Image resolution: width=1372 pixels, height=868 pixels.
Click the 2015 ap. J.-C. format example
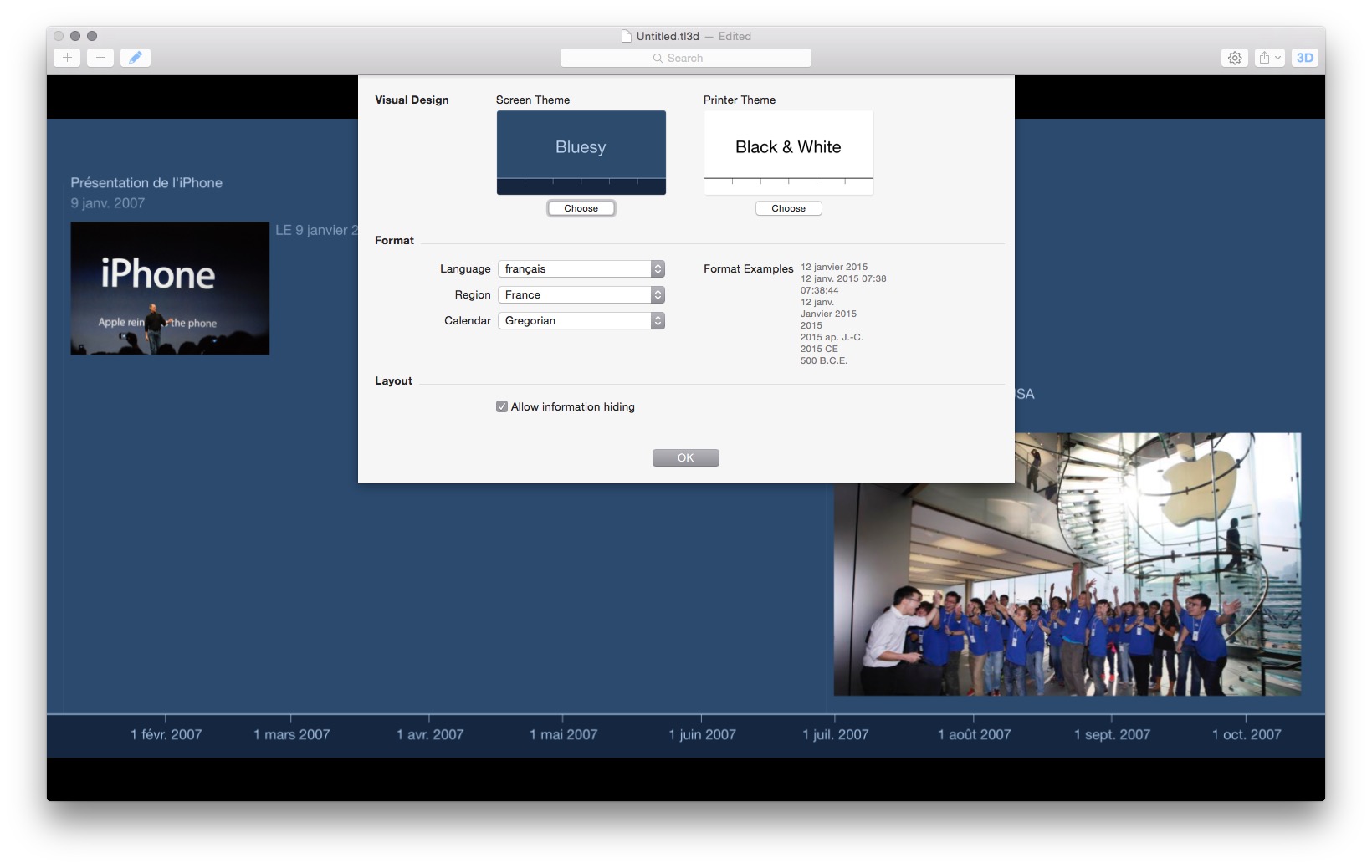click(832, 337)
